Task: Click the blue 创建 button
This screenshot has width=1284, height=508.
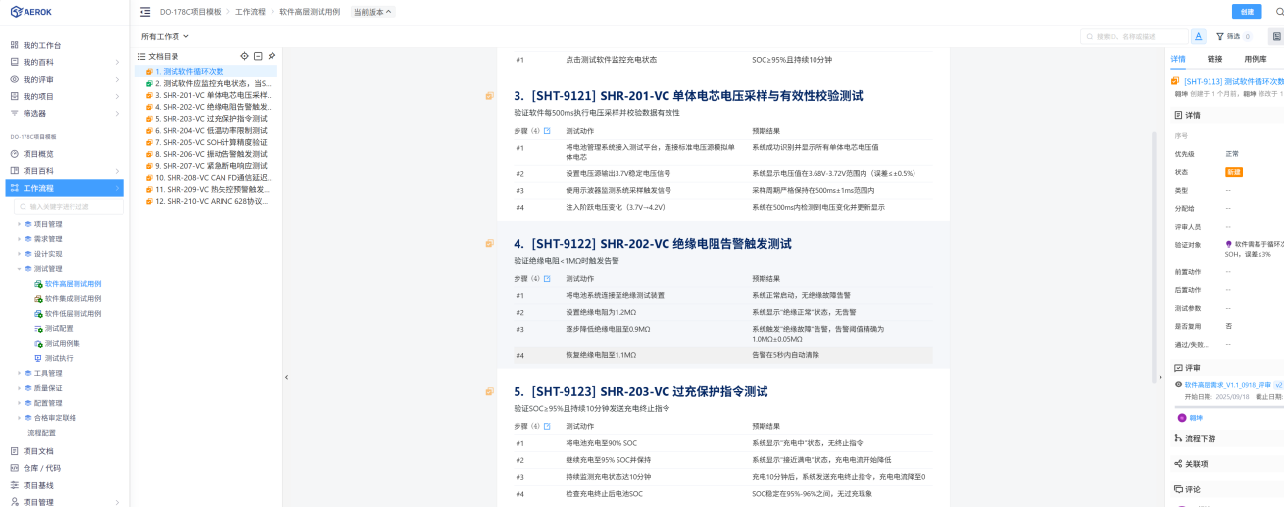Action: click(1246, 12)
